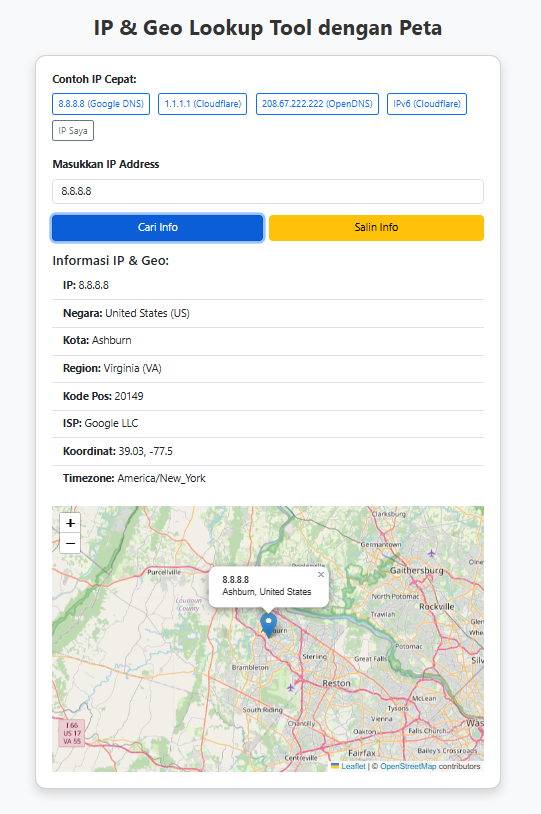Click the Timezone: America/New_York row

tap(268, 479)
